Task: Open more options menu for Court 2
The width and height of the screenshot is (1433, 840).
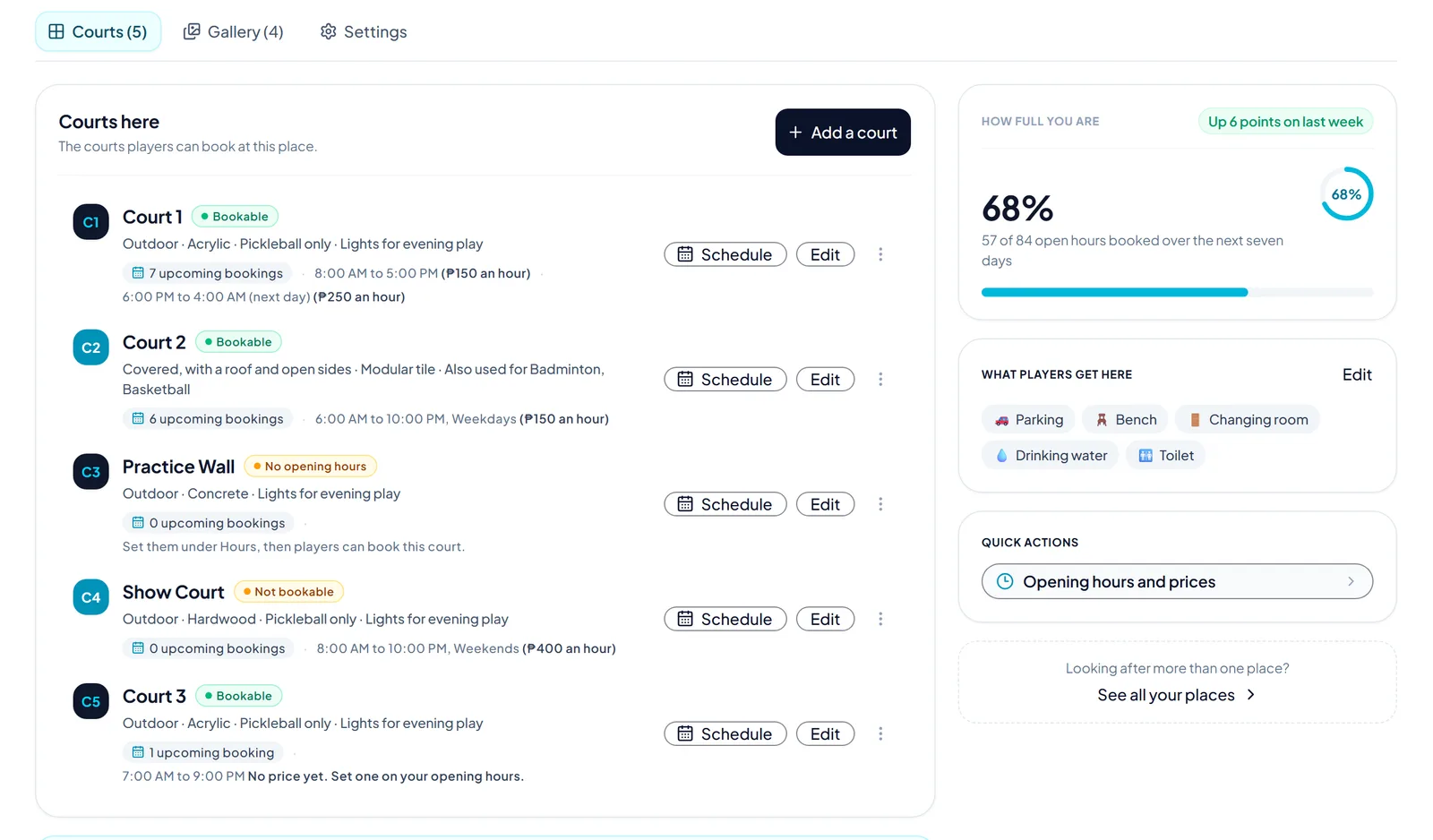Action: 880,380
